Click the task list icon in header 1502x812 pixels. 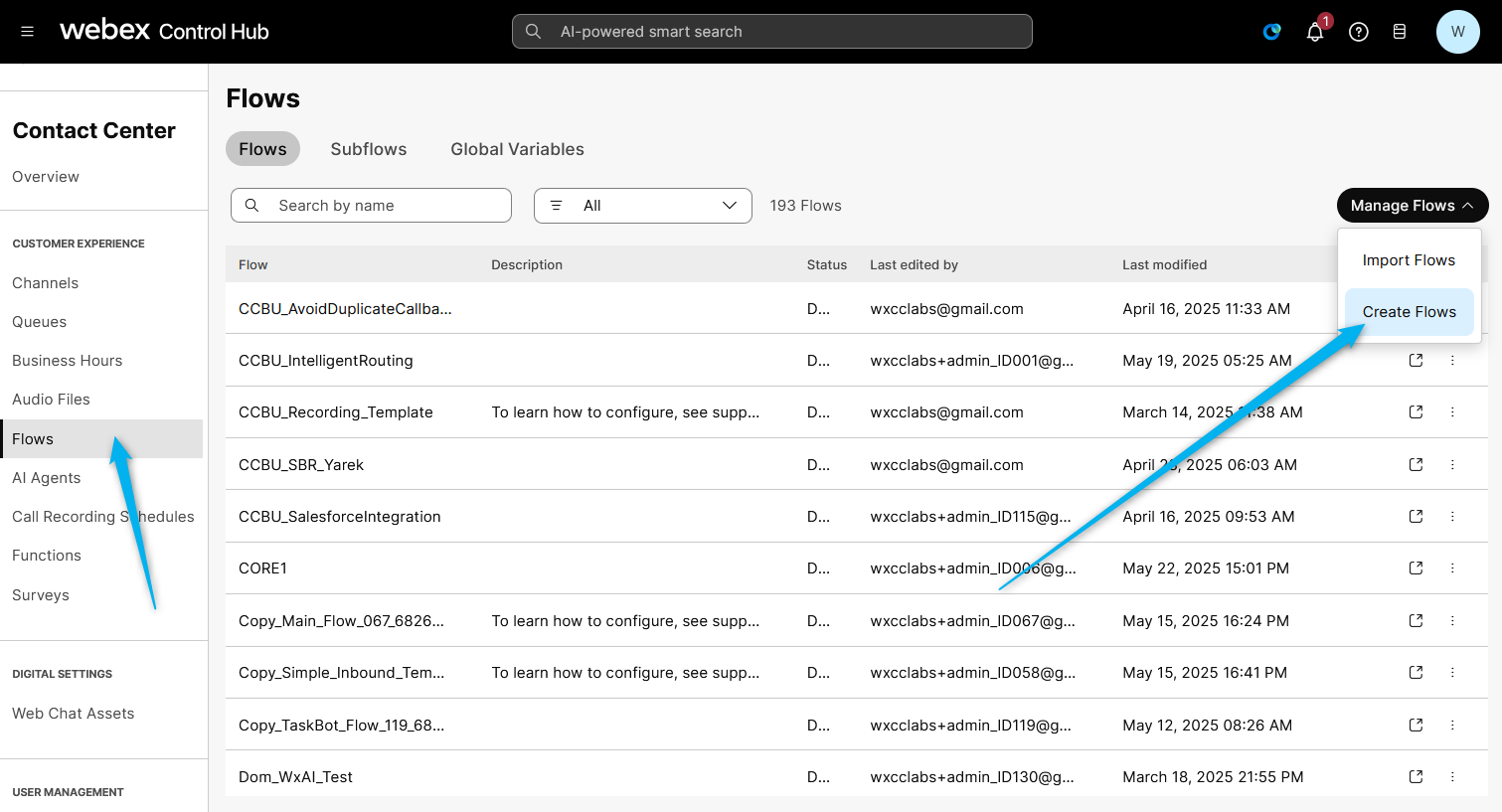(x=1399, y=32)
